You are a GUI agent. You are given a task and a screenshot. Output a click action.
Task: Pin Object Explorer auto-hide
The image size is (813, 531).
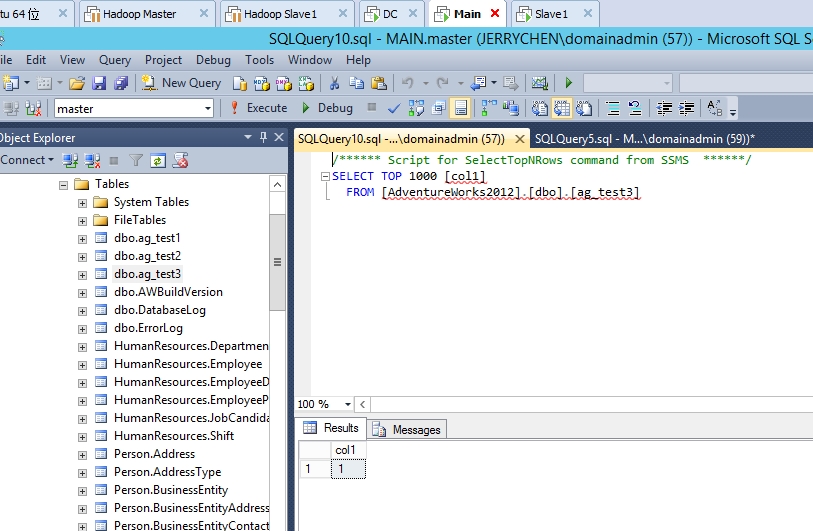(x=263, y=137)
